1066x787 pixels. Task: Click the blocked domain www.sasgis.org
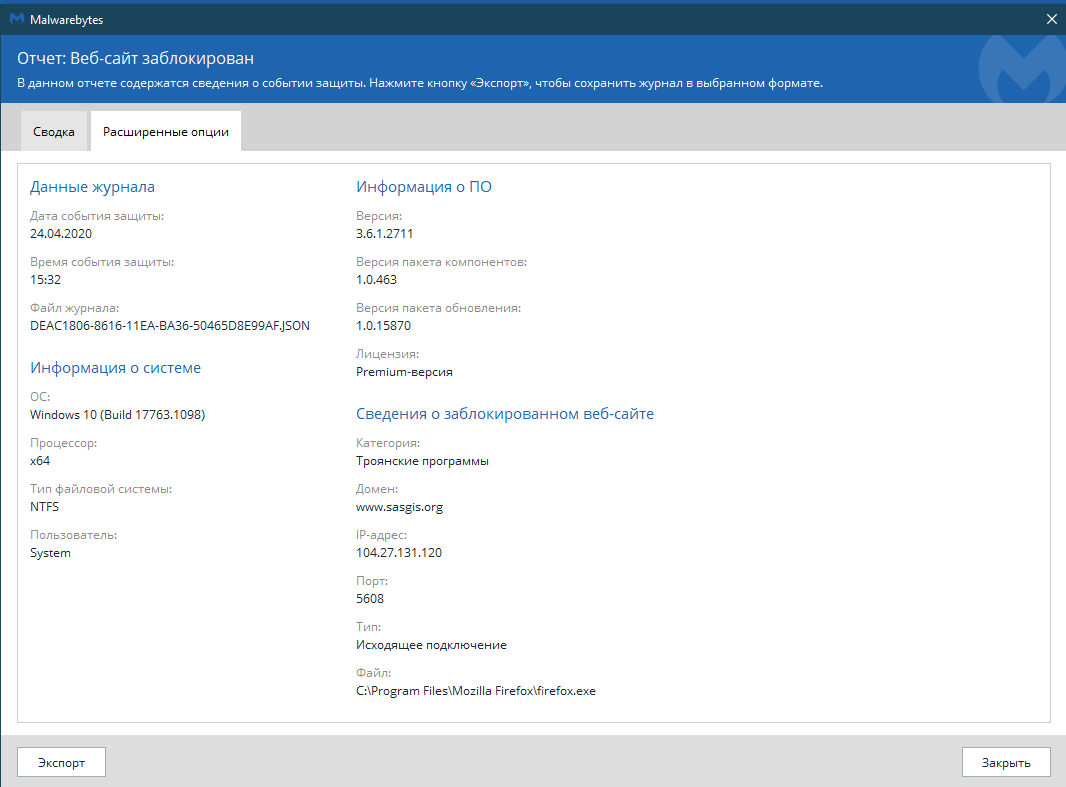tap(399, 507)
